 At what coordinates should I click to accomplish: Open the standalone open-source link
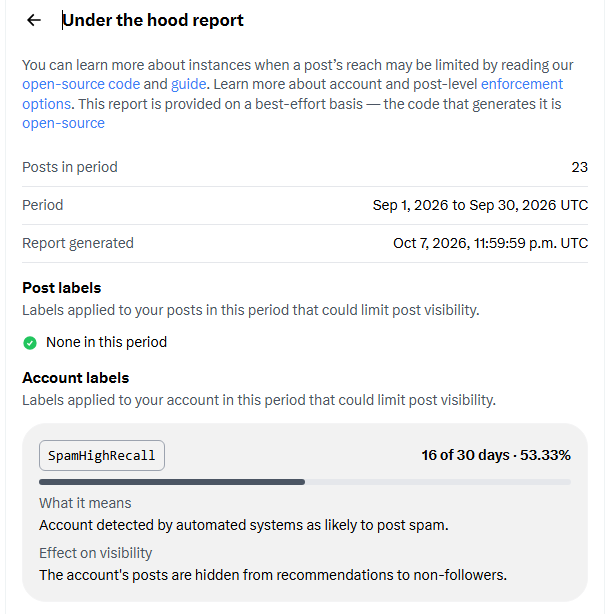click(x=64, y=123)
